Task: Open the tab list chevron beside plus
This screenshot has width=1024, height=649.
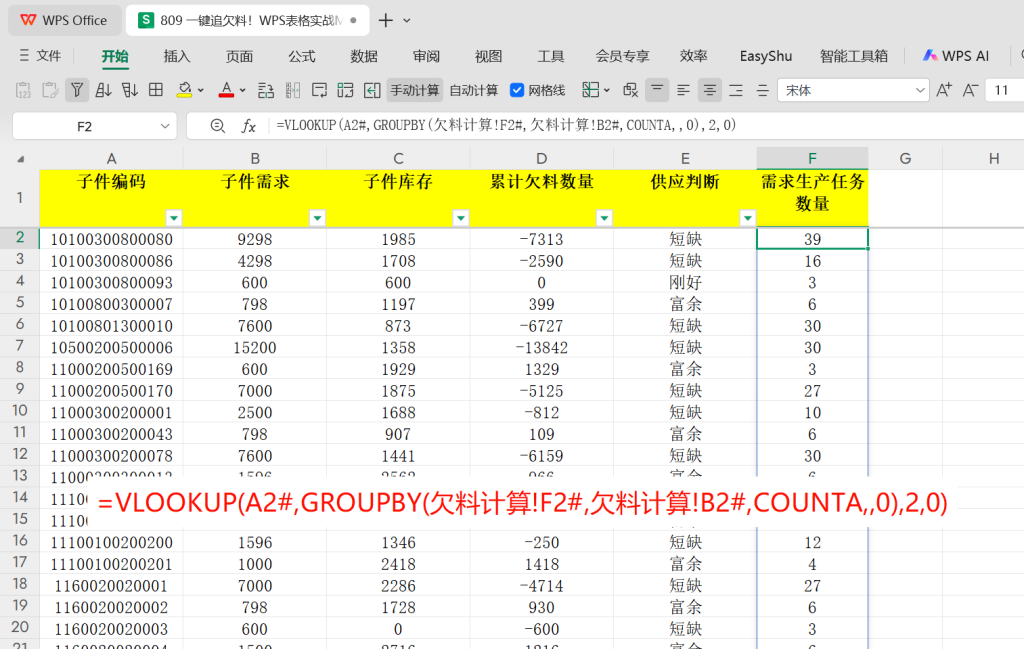Action: click(407, 21)
